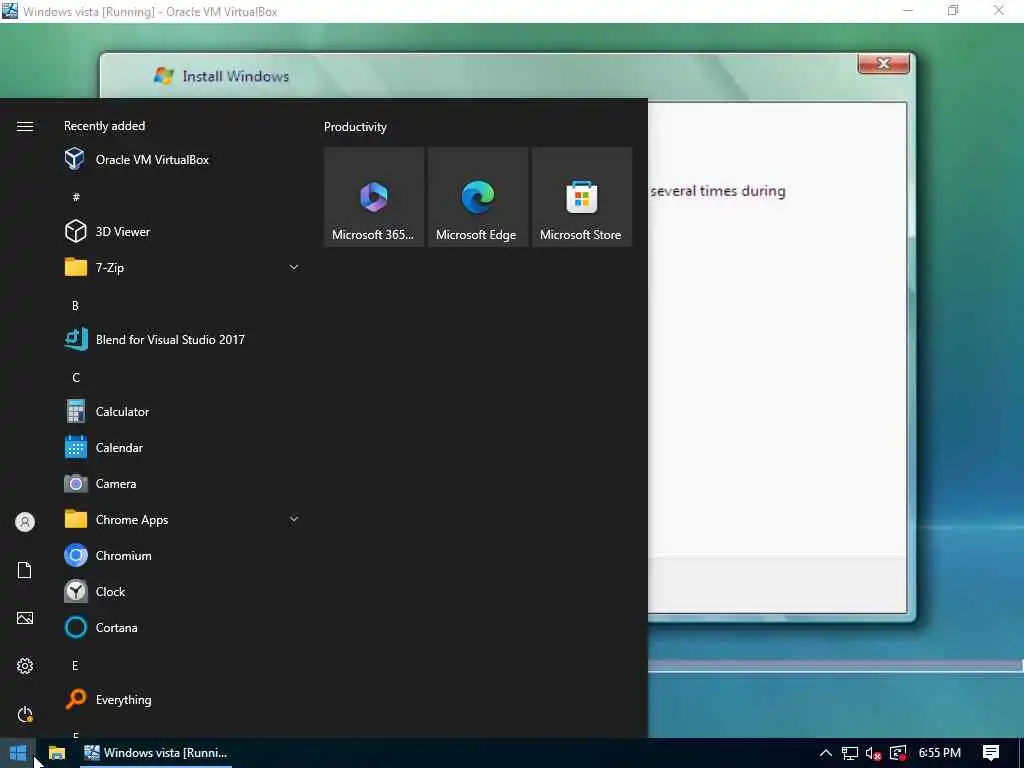Image resolution: width=1024 pixels, height=768 pixels.
Task: Minimize the VirtualBox VM window
Action: (908, 10)
